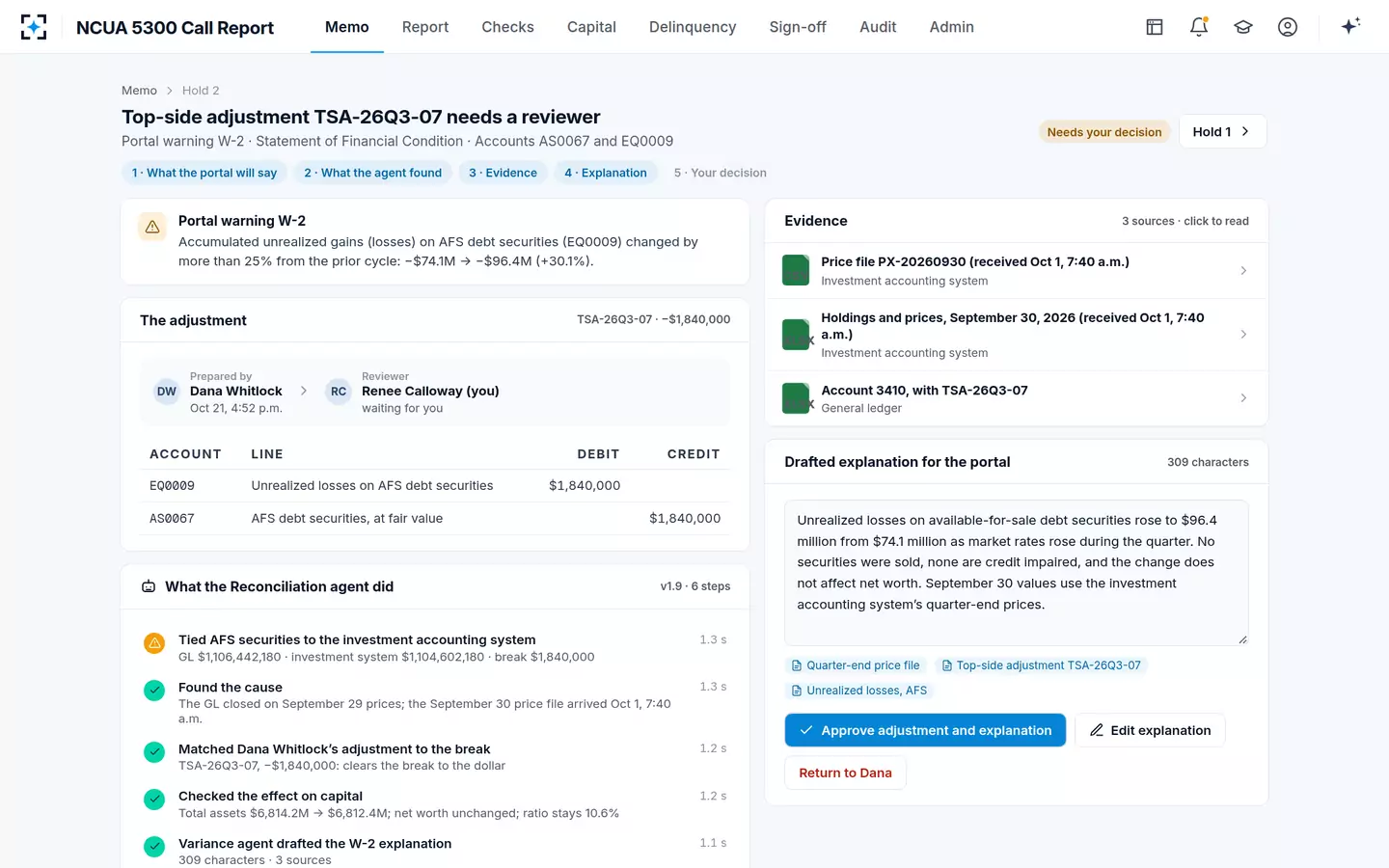Click the Edit explanation button
This screenshot has width=1389, height=868.
coord(1150,730)
